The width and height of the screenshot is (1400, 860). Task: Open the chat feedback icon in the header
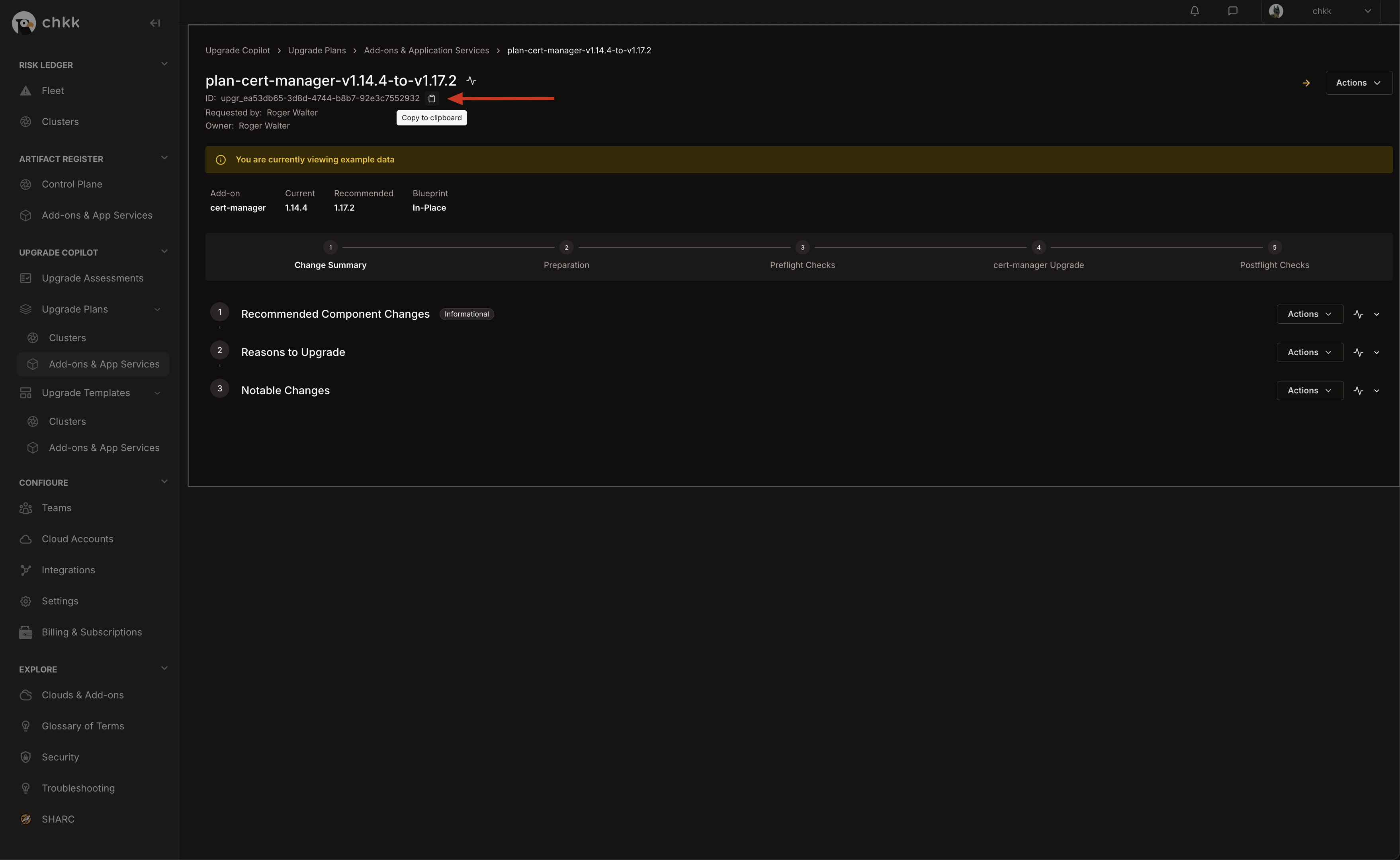tap(1232, 11)
